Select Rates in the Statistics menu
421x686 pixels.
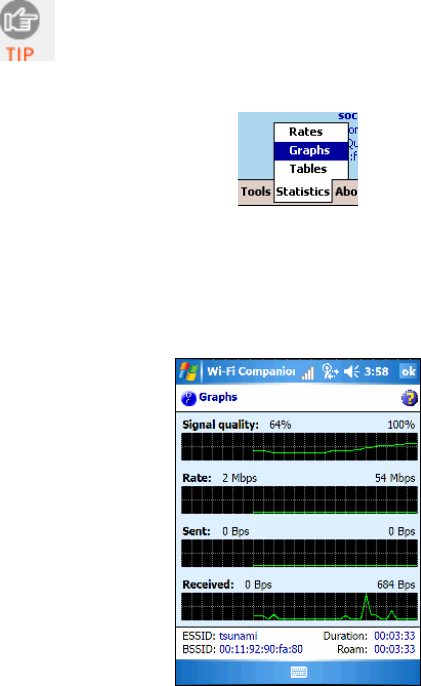click(306, 132)
